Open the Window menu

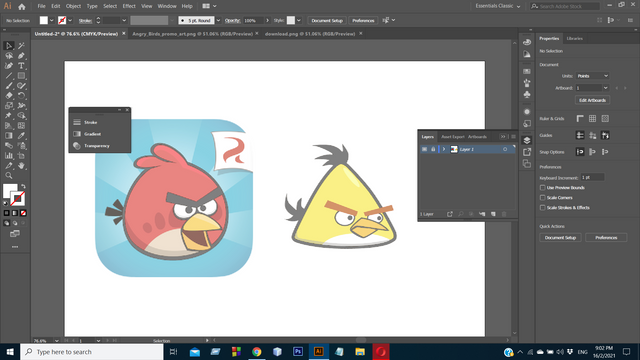click(x=167, y=6)
